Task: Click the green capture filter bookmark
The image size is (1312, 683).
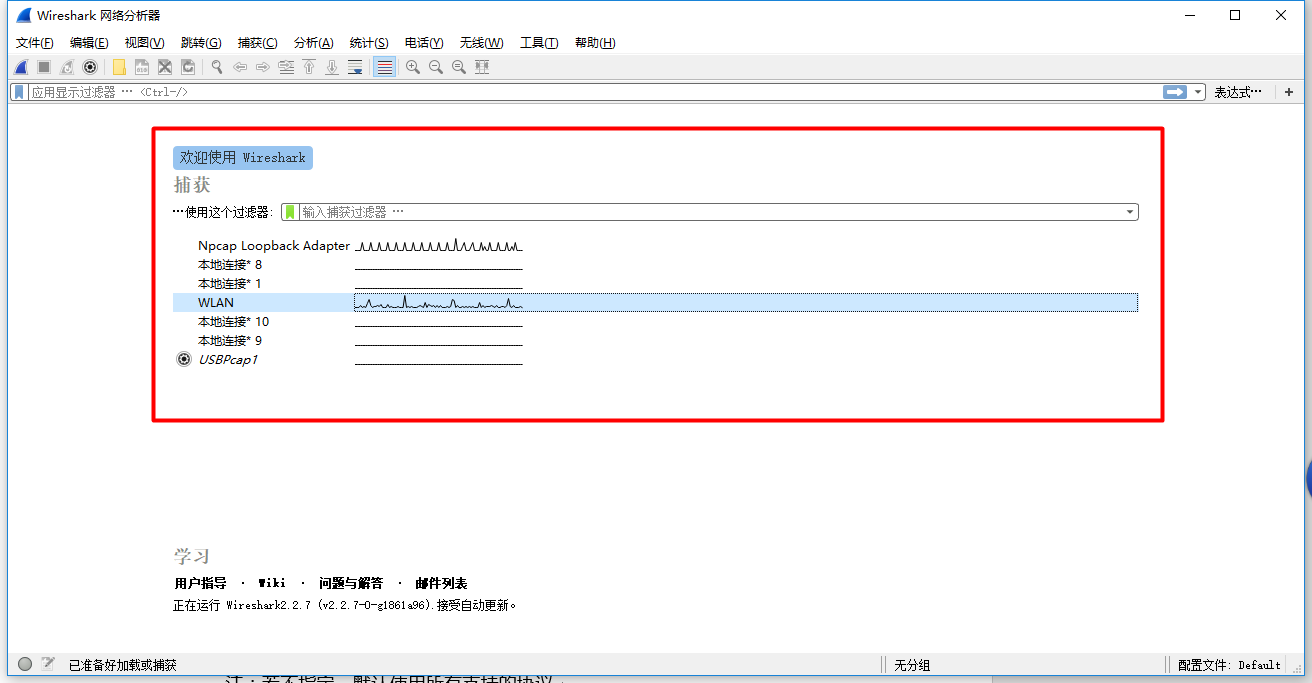Action: tap(290, 212)
